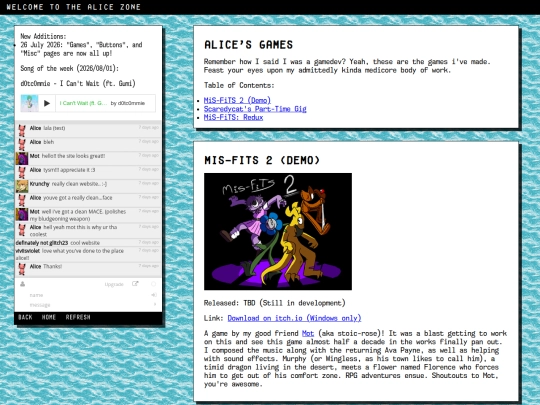Image resolution: width=540 pixels, height=405 pixels.
Task: Click username 'vividviolet' in chat
Action: pos(28,251)
